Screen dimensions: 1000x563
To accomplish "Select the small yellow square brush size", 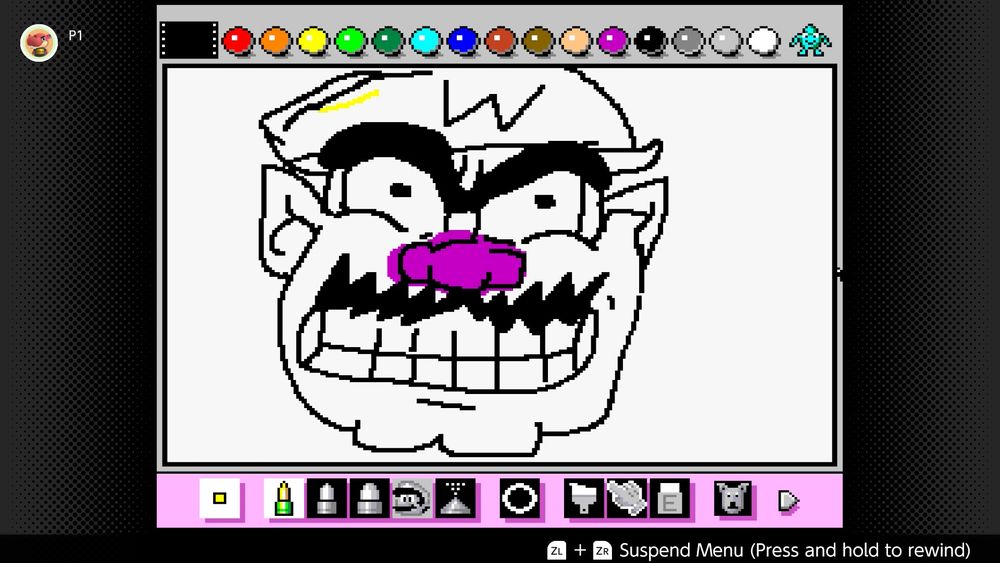I will [x=220, y=499].
